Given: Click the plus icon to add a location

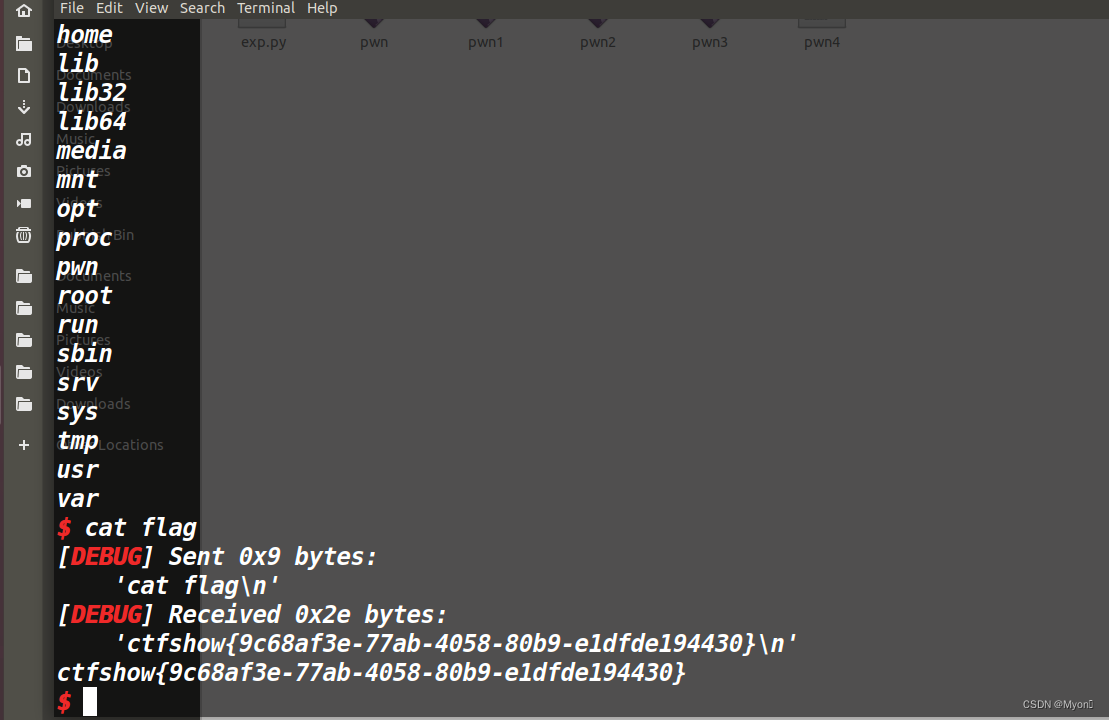Looking at the screenshot, I should click(x=24, y=445).
